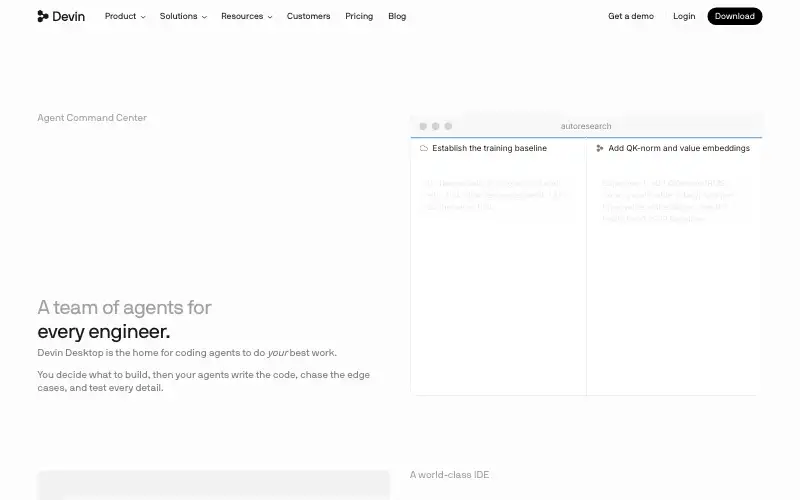This screenshot has height=500, width=800.
Task: Click the Devin logo icon
Action: click(43, 16)
